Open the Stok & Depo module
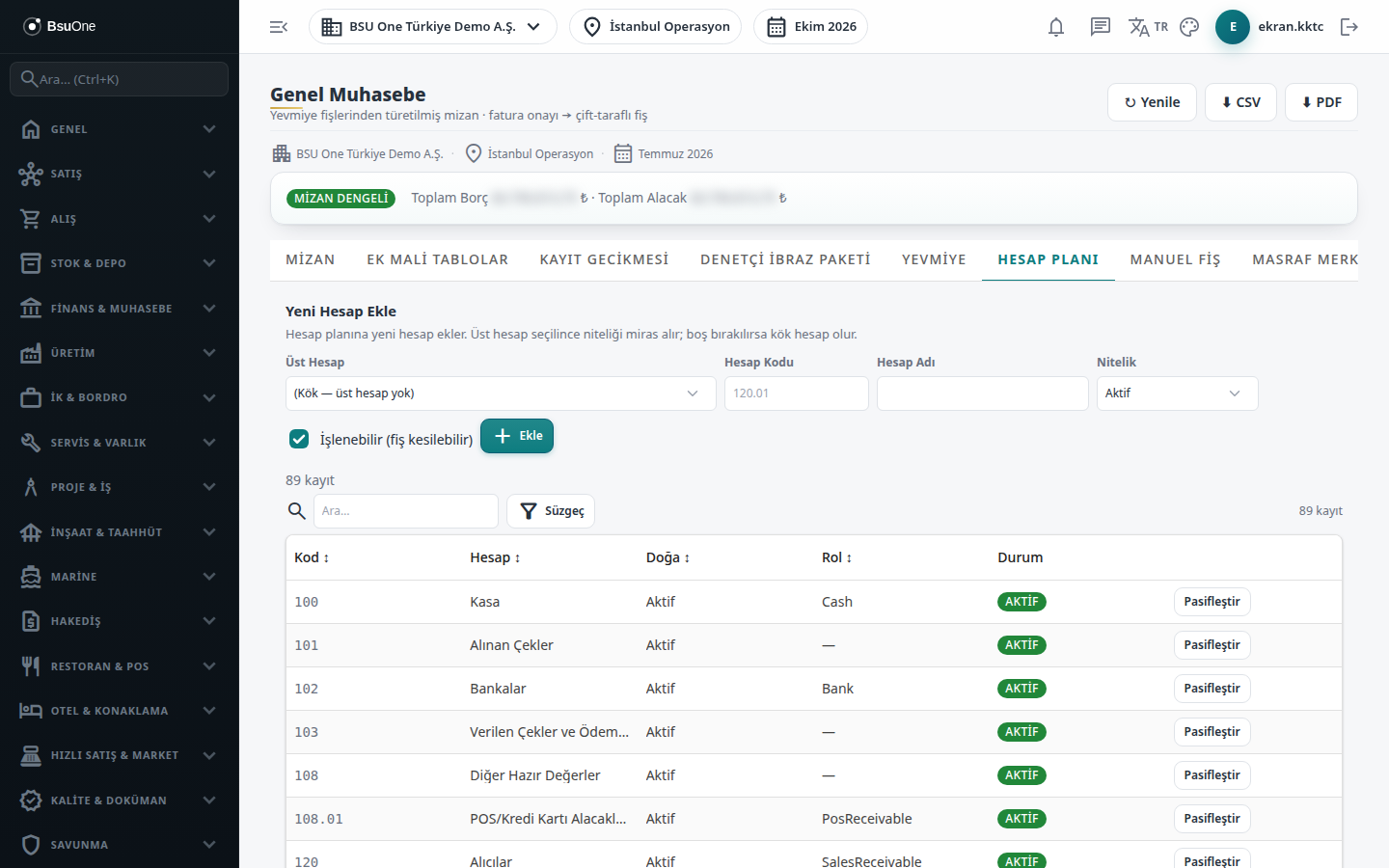 (x=120, y=263)
